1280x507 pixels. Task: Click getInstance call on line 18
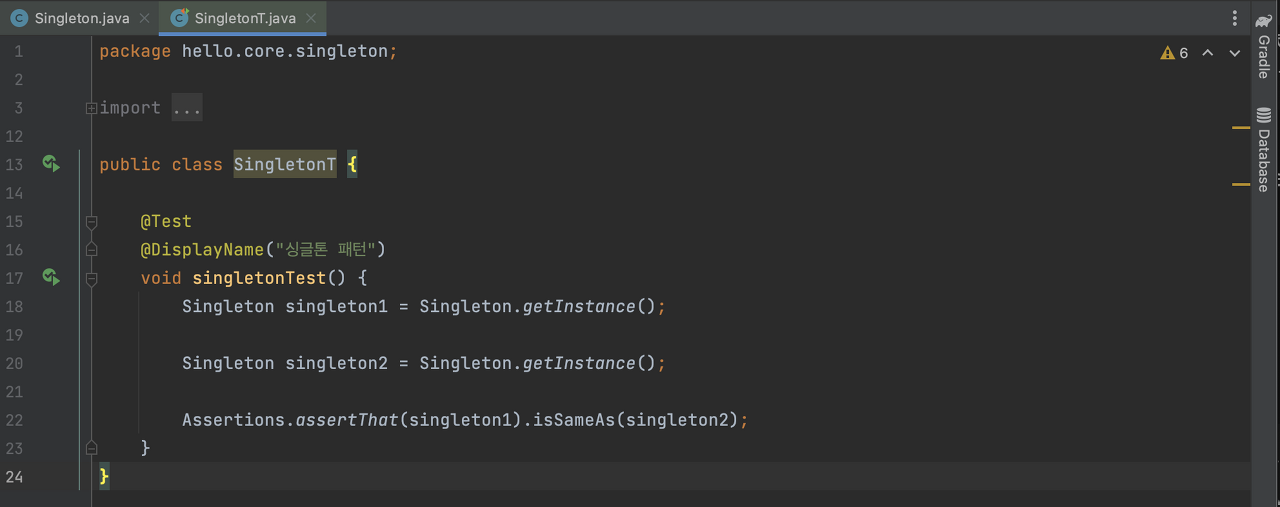coord(579,306)
